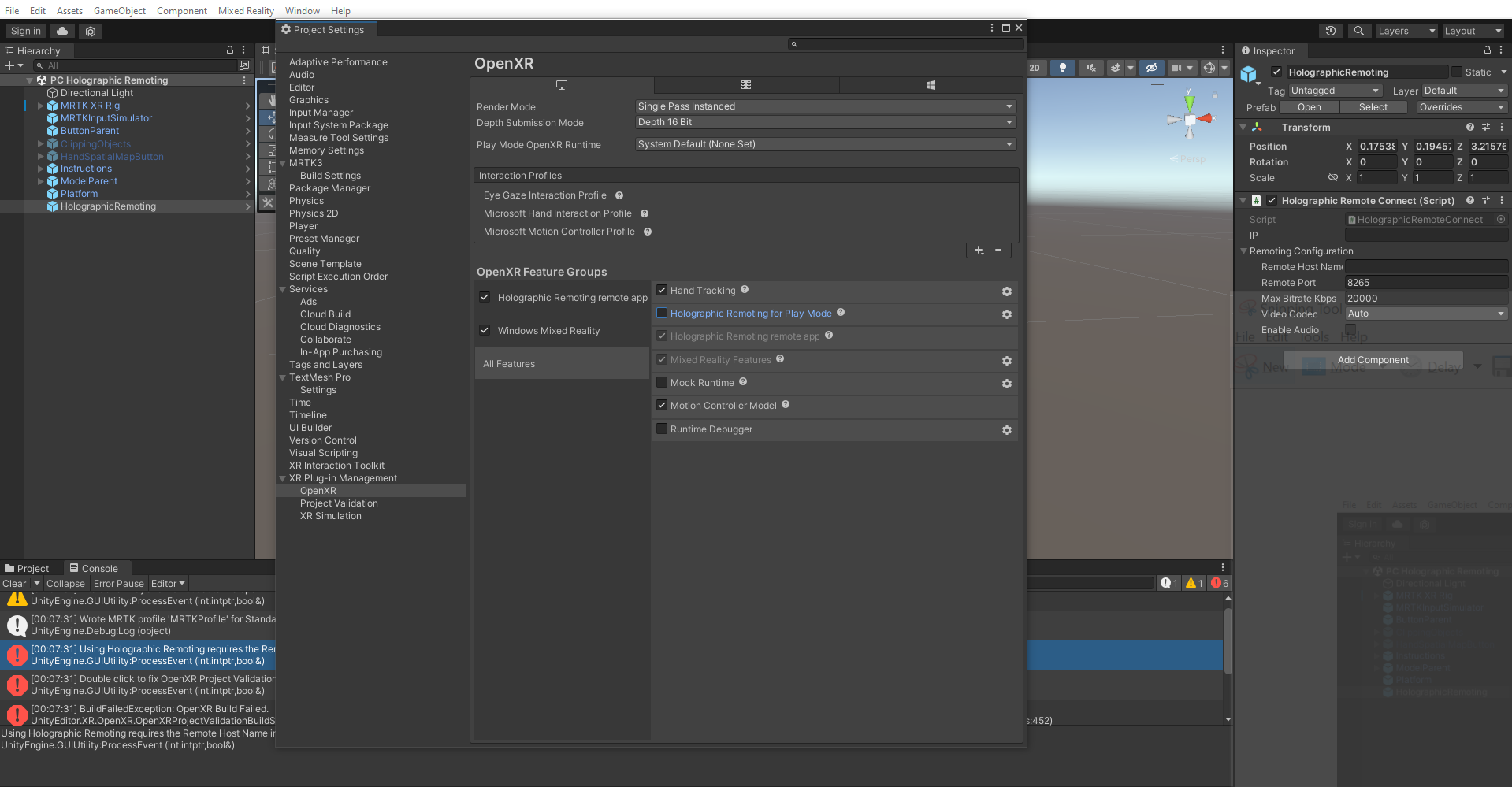The height and width of the screenshot is (787, 1512).
Task: Toggle the HolographicRemoting object active checkbox
Action: pos(1276,72)
